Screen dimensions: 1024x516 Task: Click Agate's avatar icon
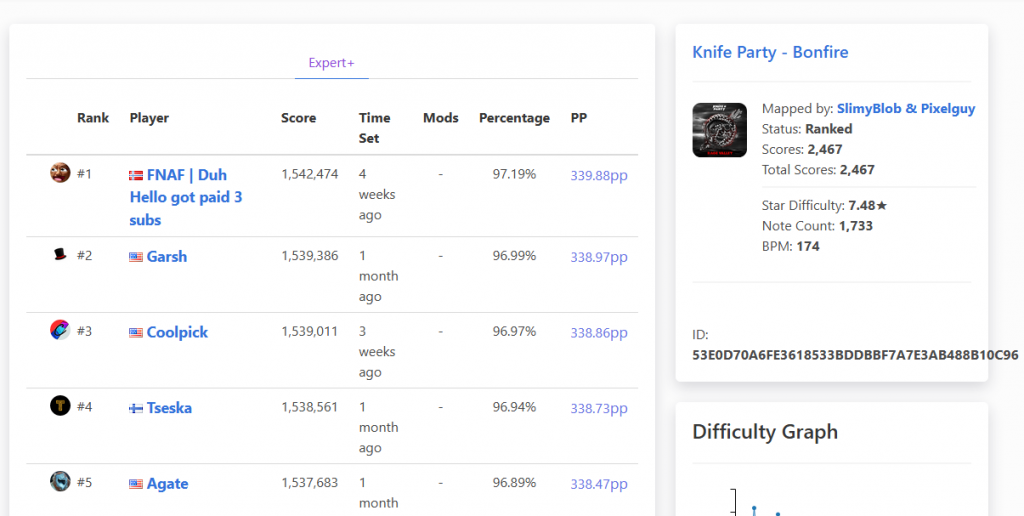pos(60,481)
